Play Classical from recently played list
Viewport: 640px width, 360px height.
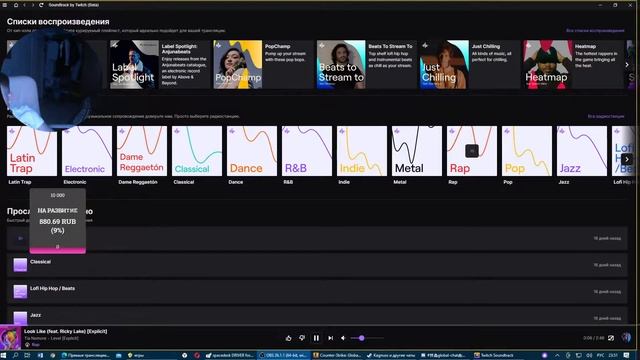click(x=317, y=265)
